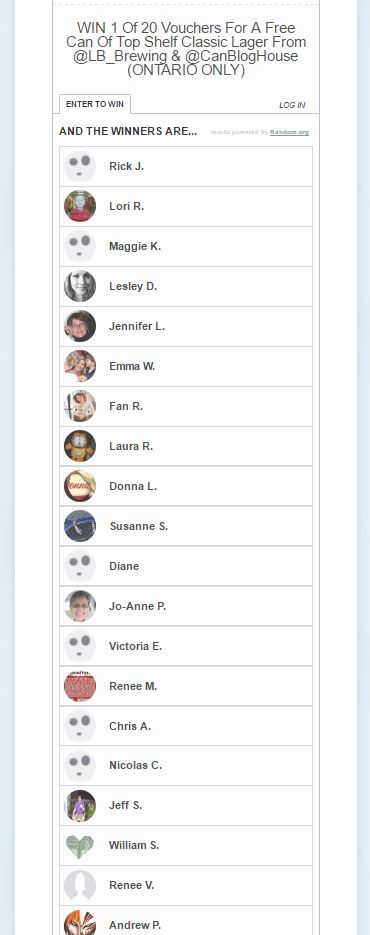Select the Jo-Anne P. winner entry
This screenshot has height=935, width=370.
[186, 606]
